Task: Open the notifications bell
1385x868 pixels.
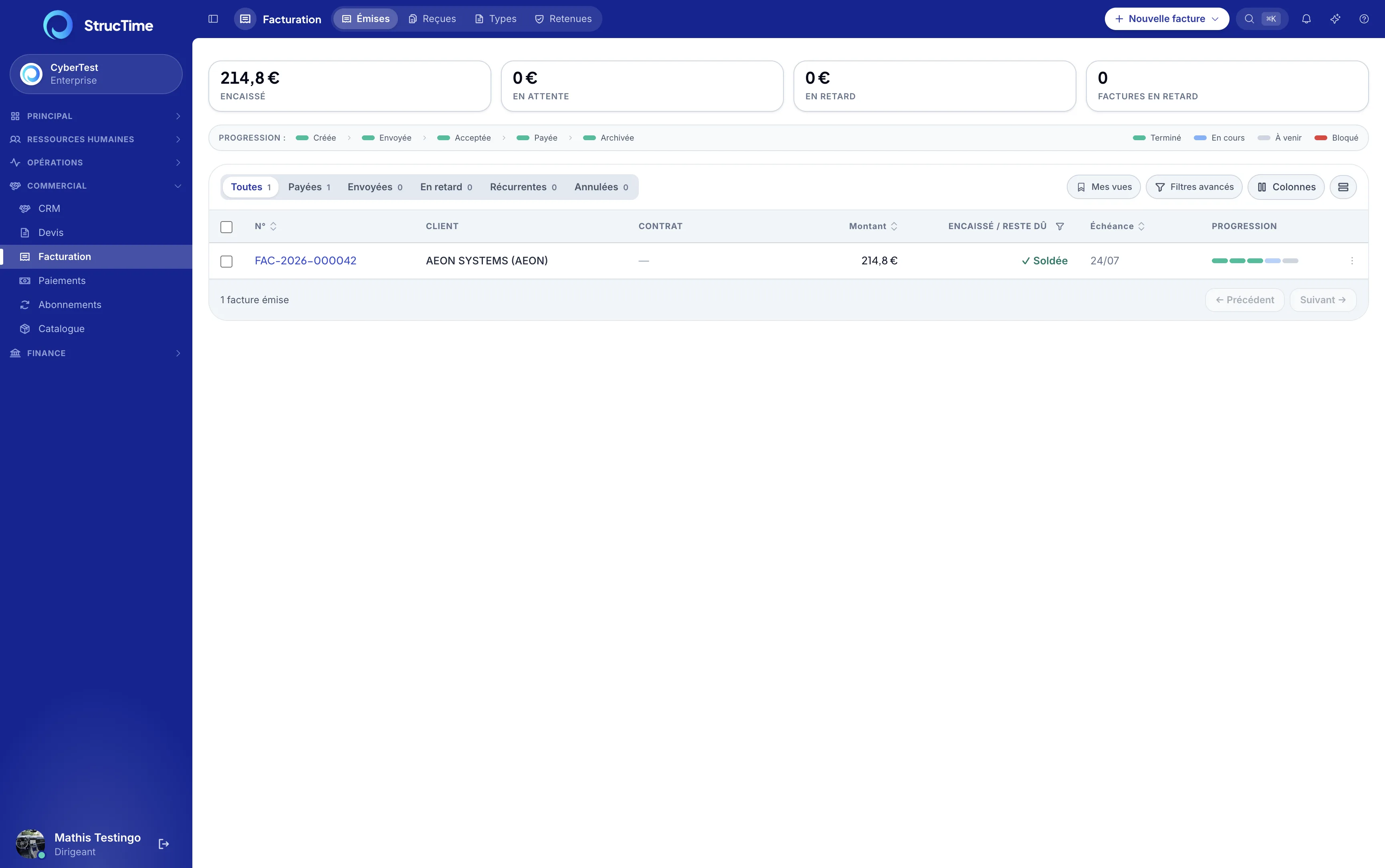Action: [x=1306, y=19]
